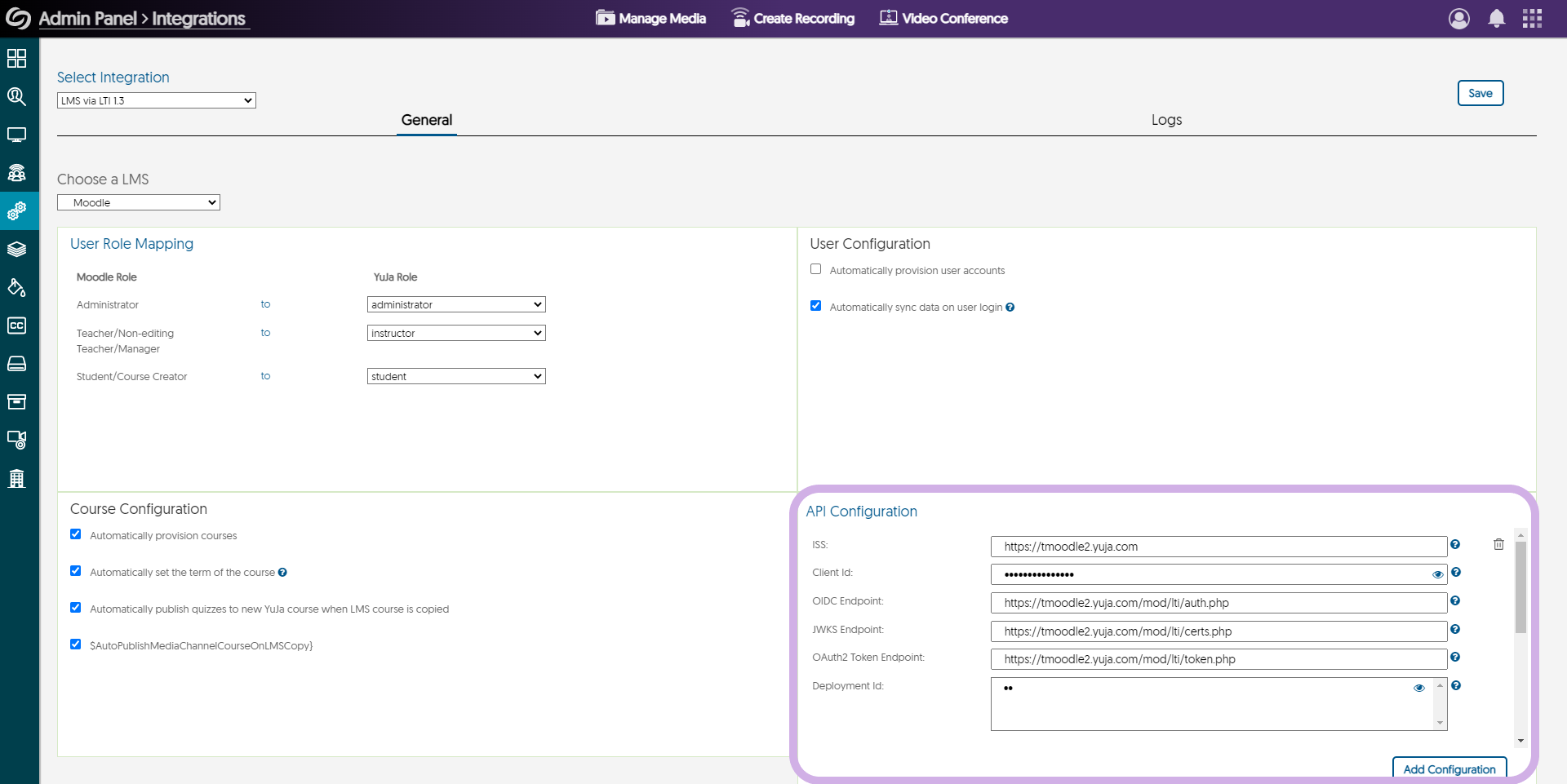Screen dimensions: 1567x784
Task: Click the Save button
Action: 1480,93
